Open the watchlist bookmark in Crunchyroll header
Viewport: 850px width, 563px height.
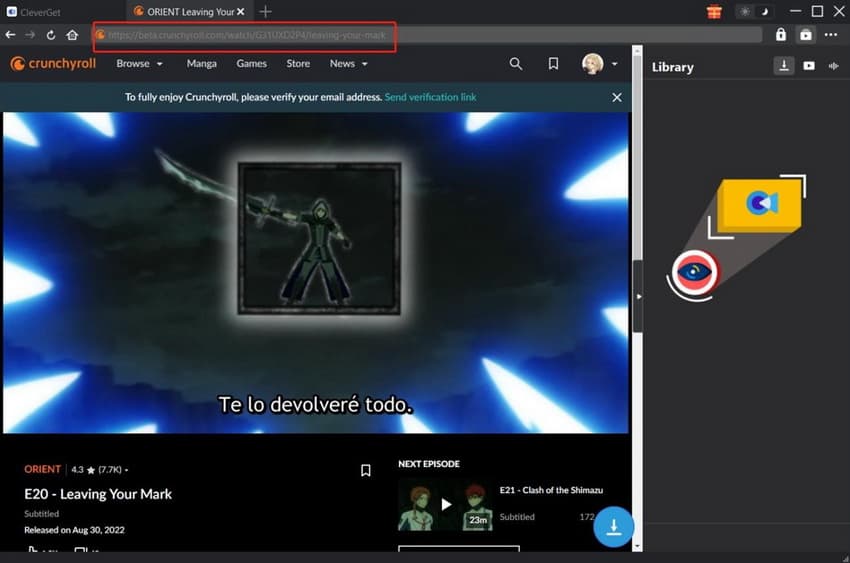pos(553,64)
